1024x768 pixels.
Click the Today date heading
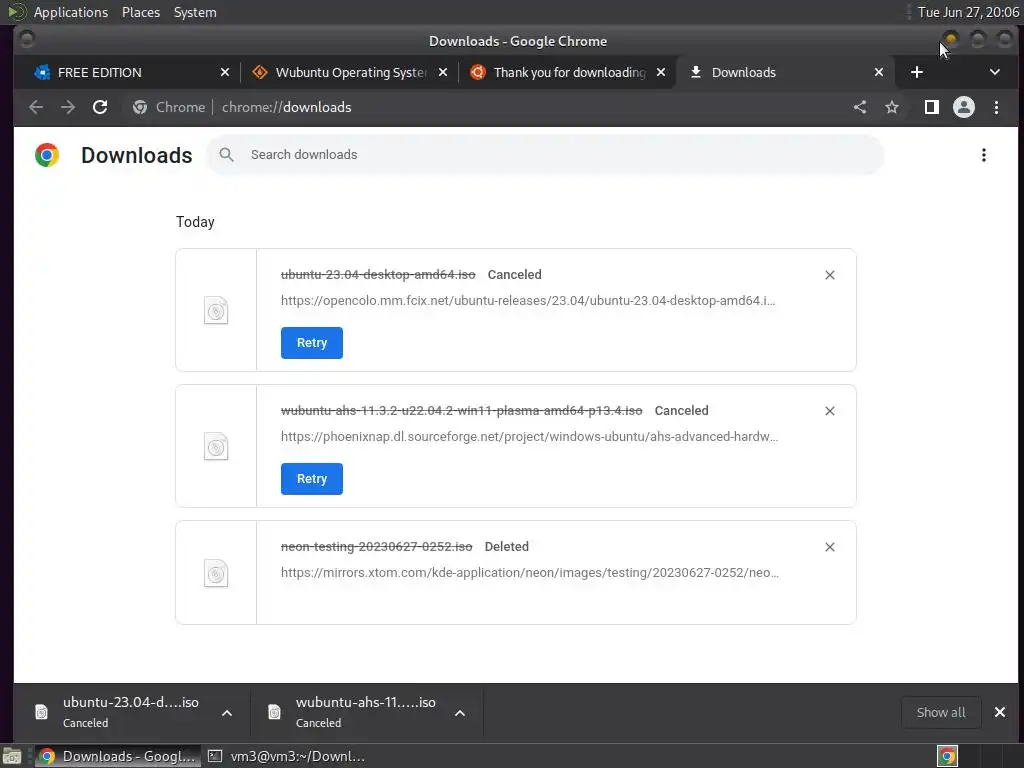(x=195, y=222)
